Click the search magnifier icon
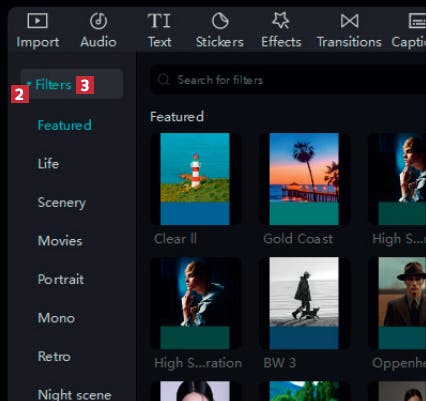426x401 pixels. 164,80
